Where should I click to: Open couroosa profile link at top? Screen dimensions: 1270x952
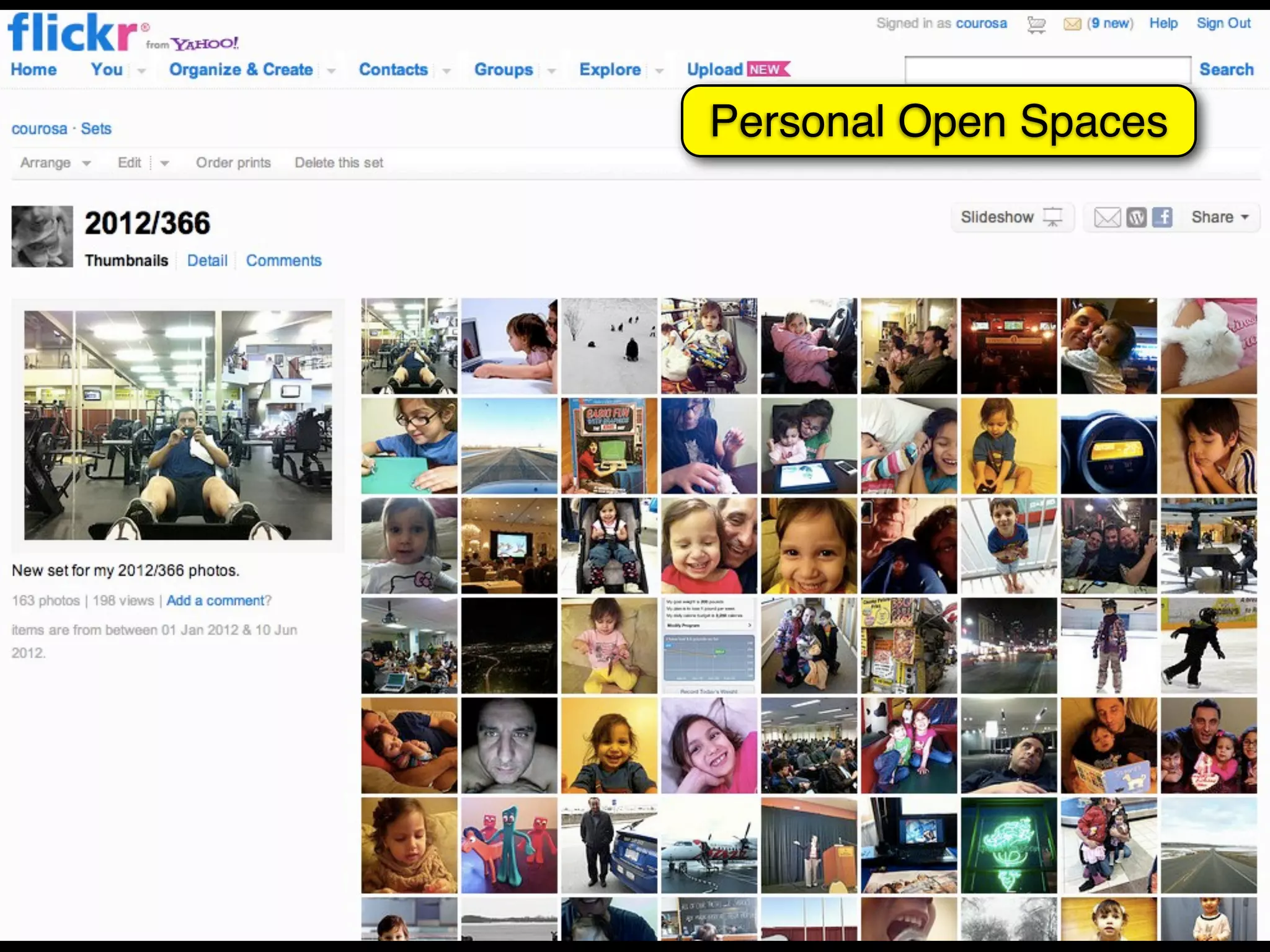[x=981, y=24]
